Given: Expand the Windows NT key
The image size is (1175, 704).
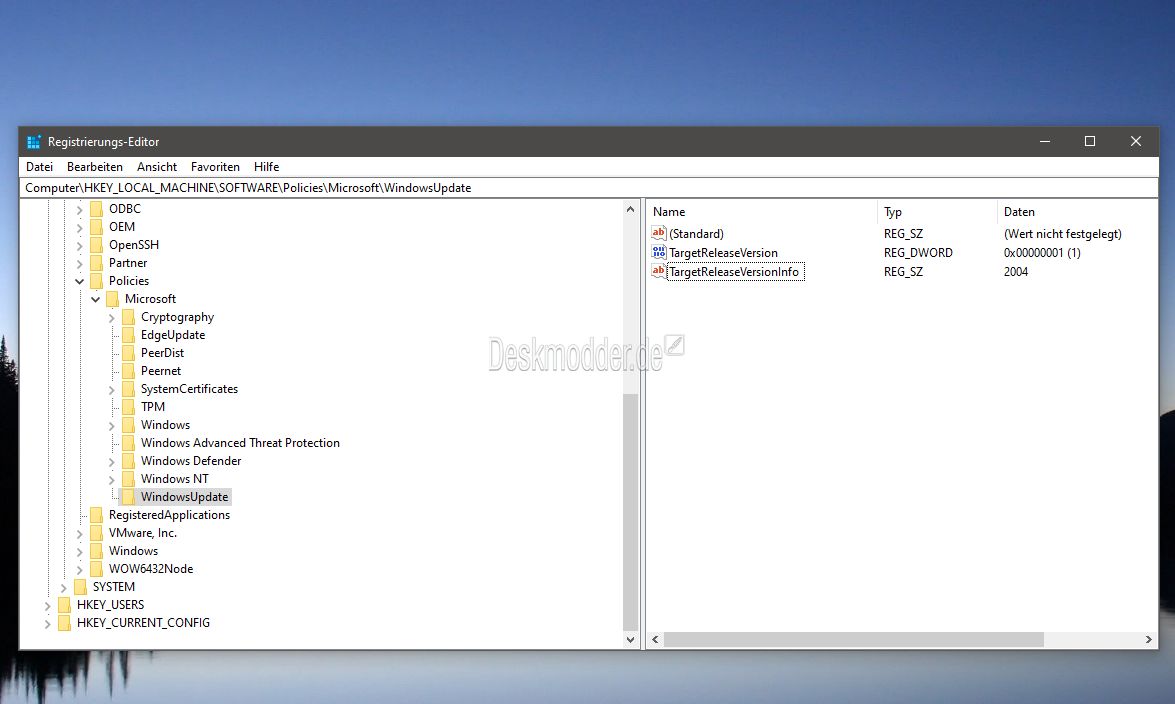Looking at the screenshot, I should tap(112, 480).
